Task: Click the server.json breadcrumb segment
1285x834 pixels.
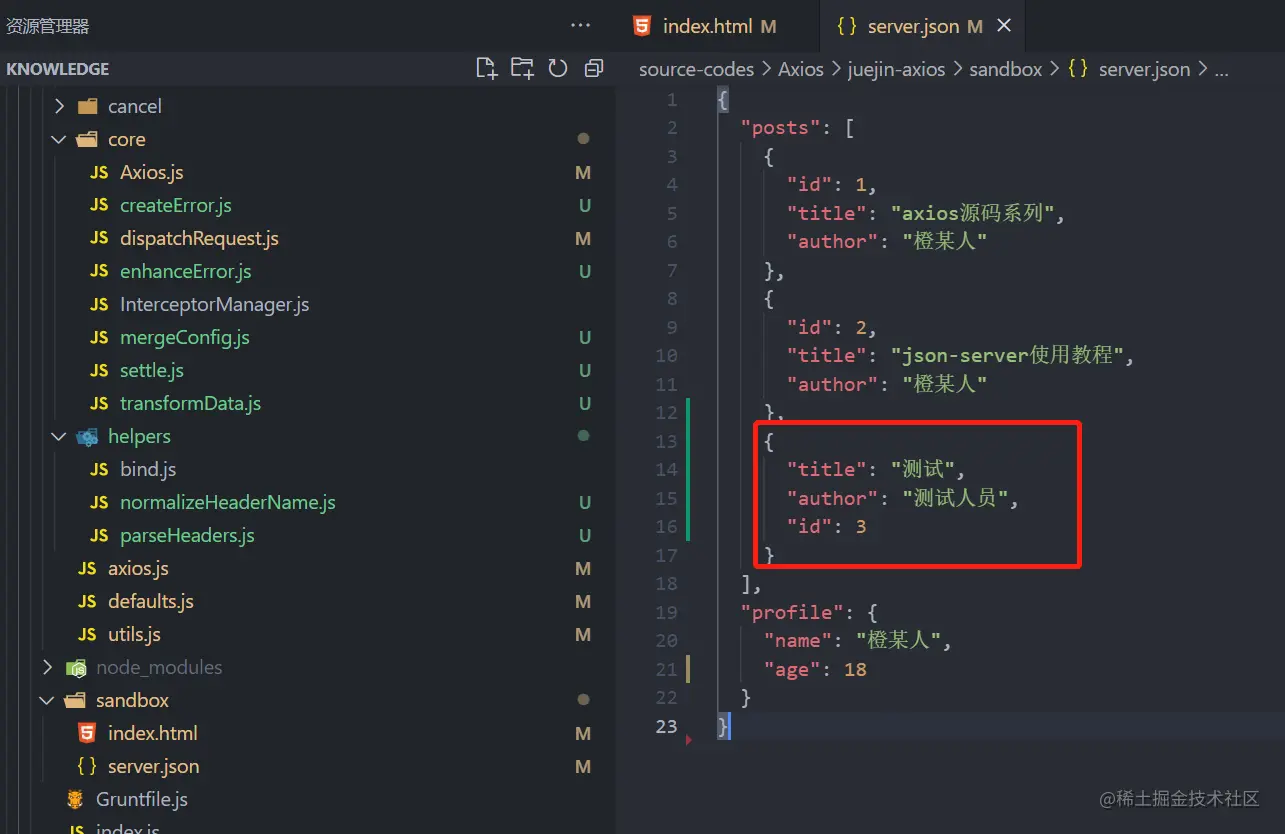Action: pyautogui.click(x=1144, y=69)
